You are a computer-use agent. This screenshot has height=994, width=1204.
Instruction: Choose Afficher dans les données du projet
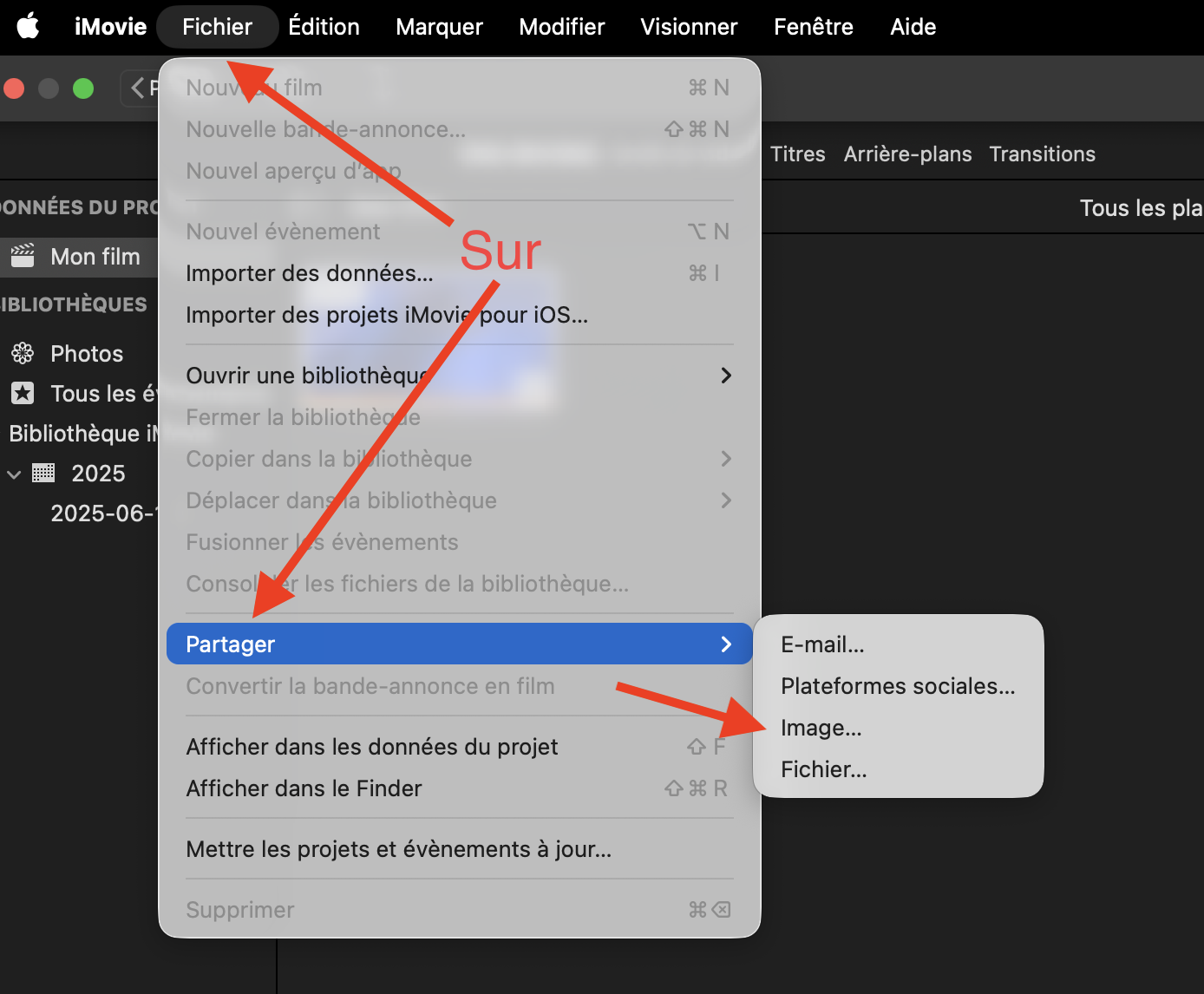460,747
